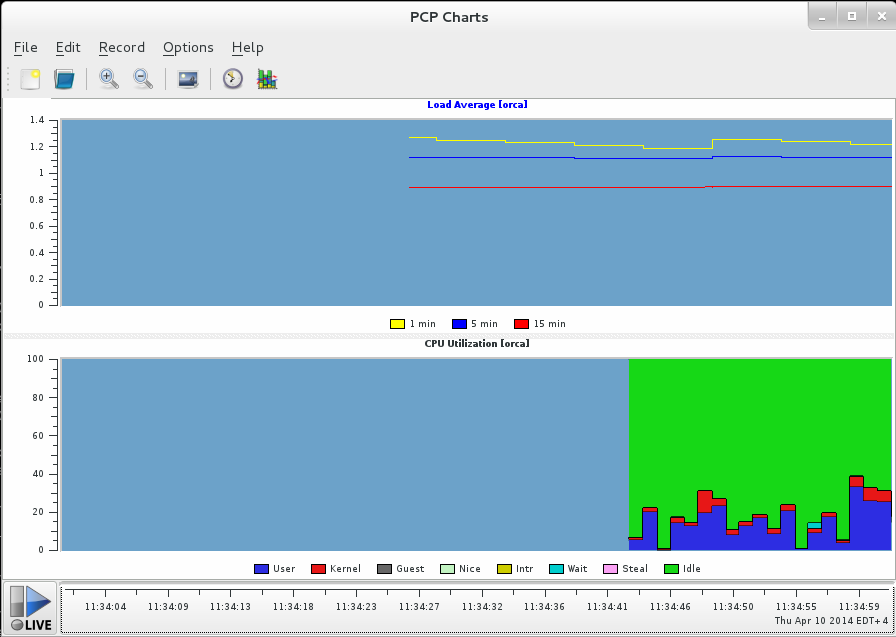Image resolution: width=896 pixels, height=637 pixels.
Task: Open the new chart metrics icon
Action: coord(266,78)
